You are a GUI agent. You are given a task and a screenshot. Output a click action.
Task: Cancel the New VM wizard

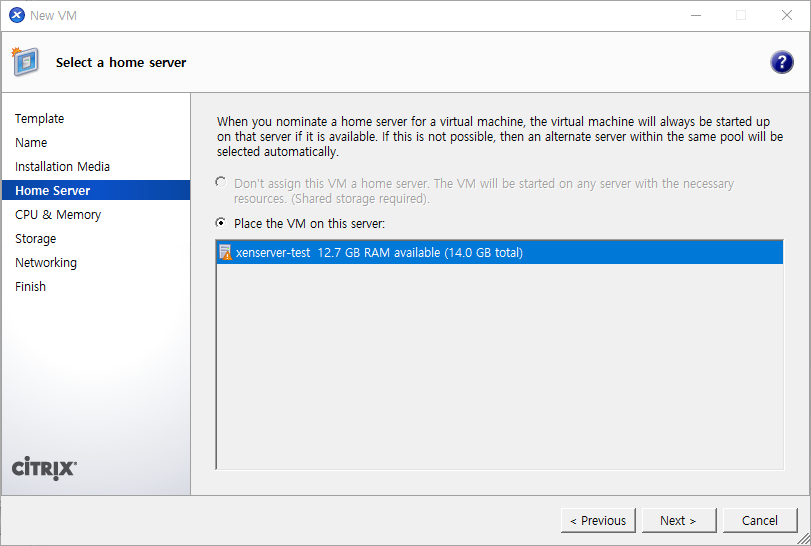759,520
